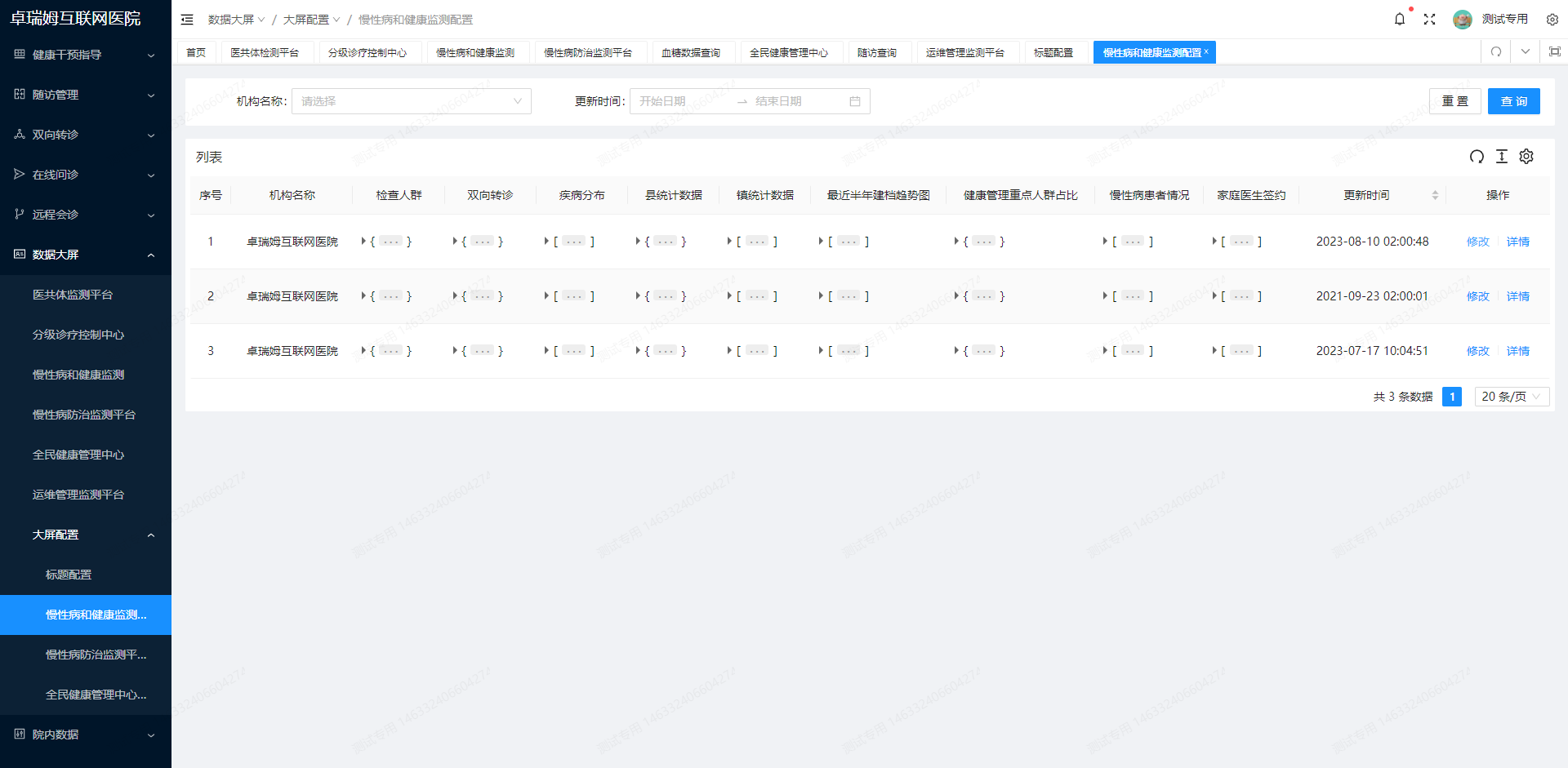Open the notifications bell icon
This screenshot has height=768, width=1568.
1400,19
